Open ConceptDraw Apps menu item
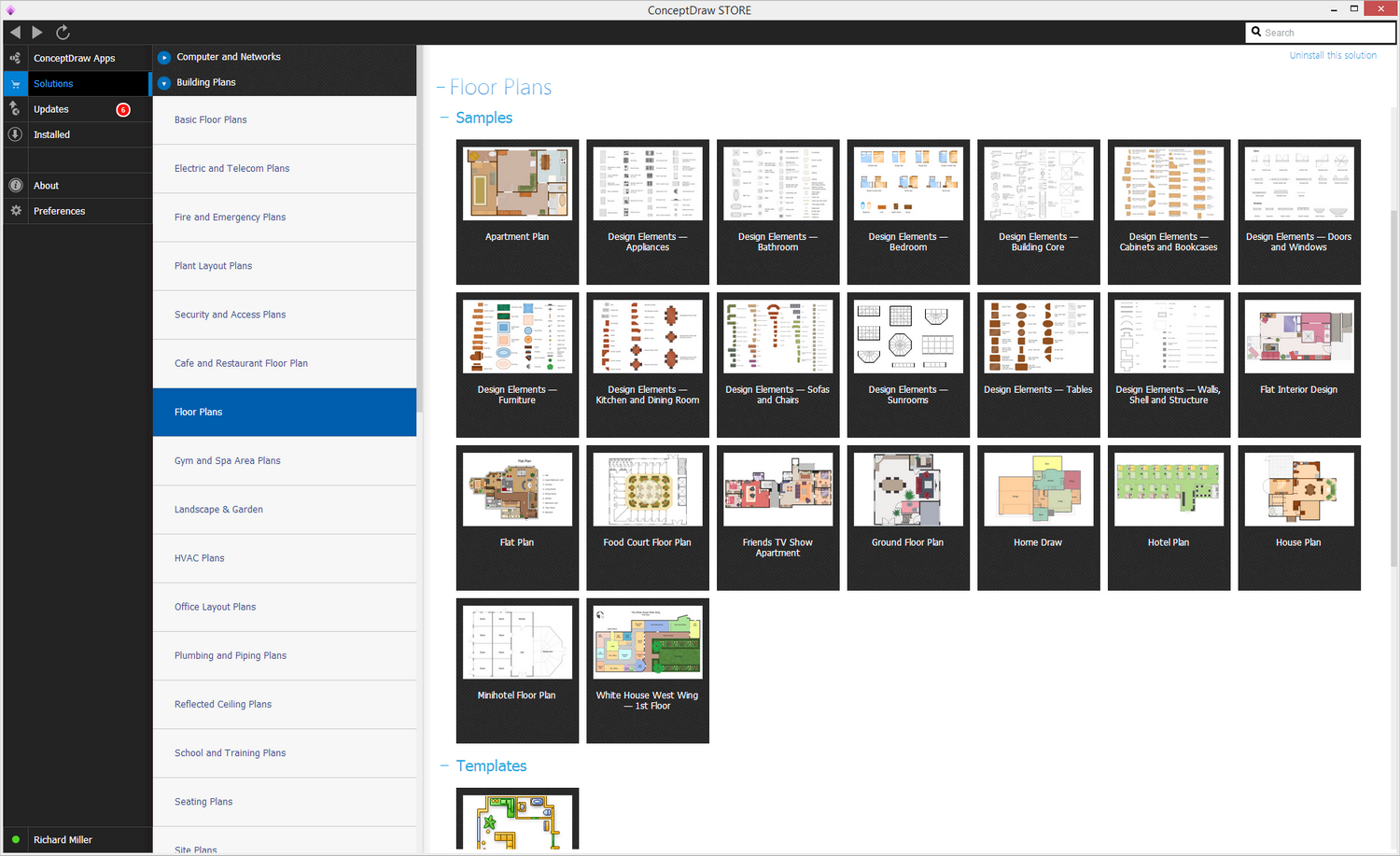The image size is (1400, 856). pyautogui.click(x=75, y=58)
